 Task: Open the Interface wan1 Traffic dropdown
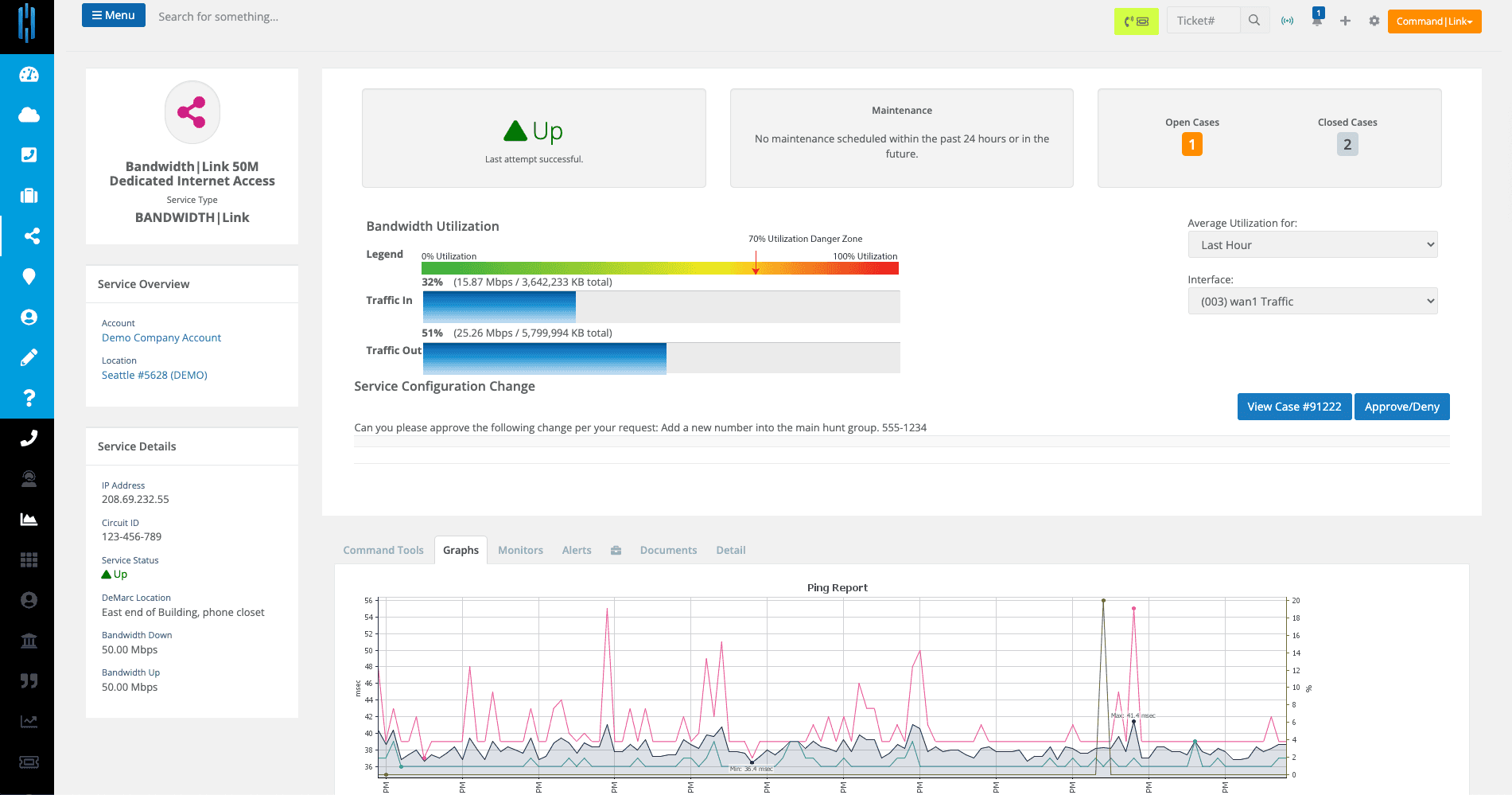[x=1312, y=302]
